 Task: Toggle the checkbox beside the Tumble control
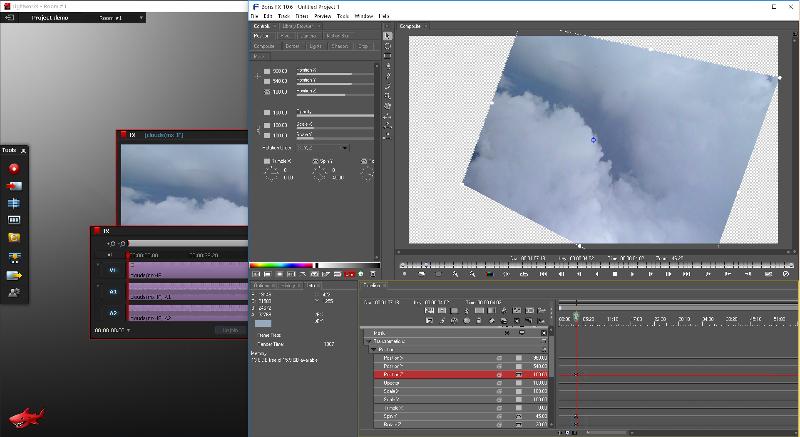coord(266,161)
